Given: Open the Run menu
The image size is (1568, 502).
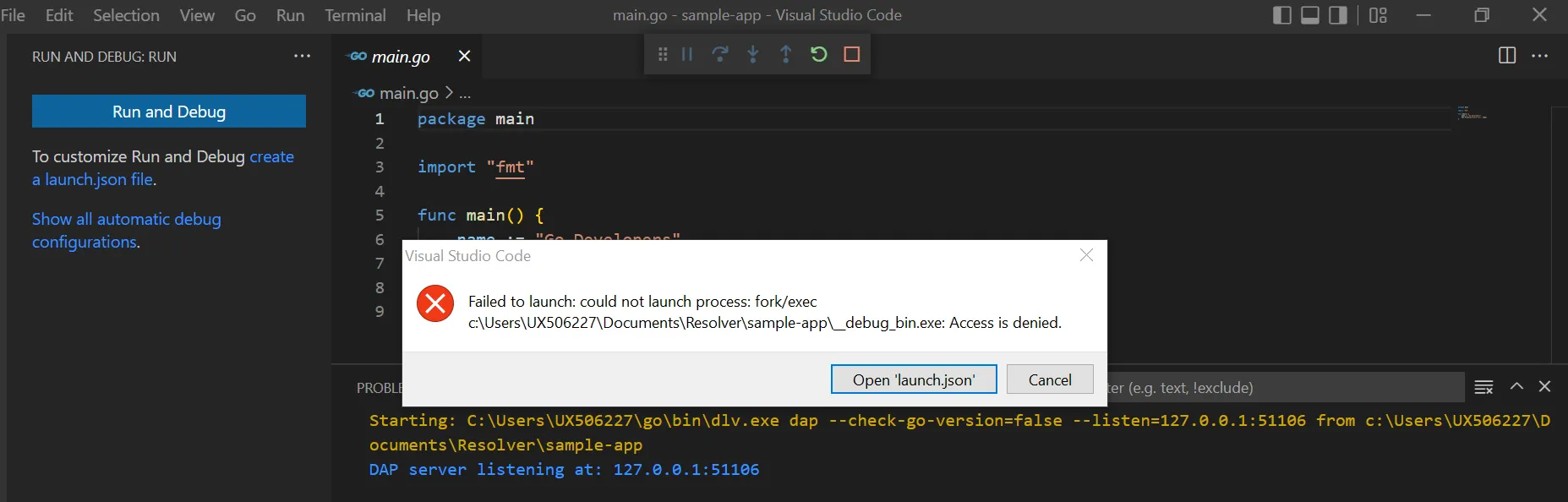Looking at the screenshot, I should [290, 15].
